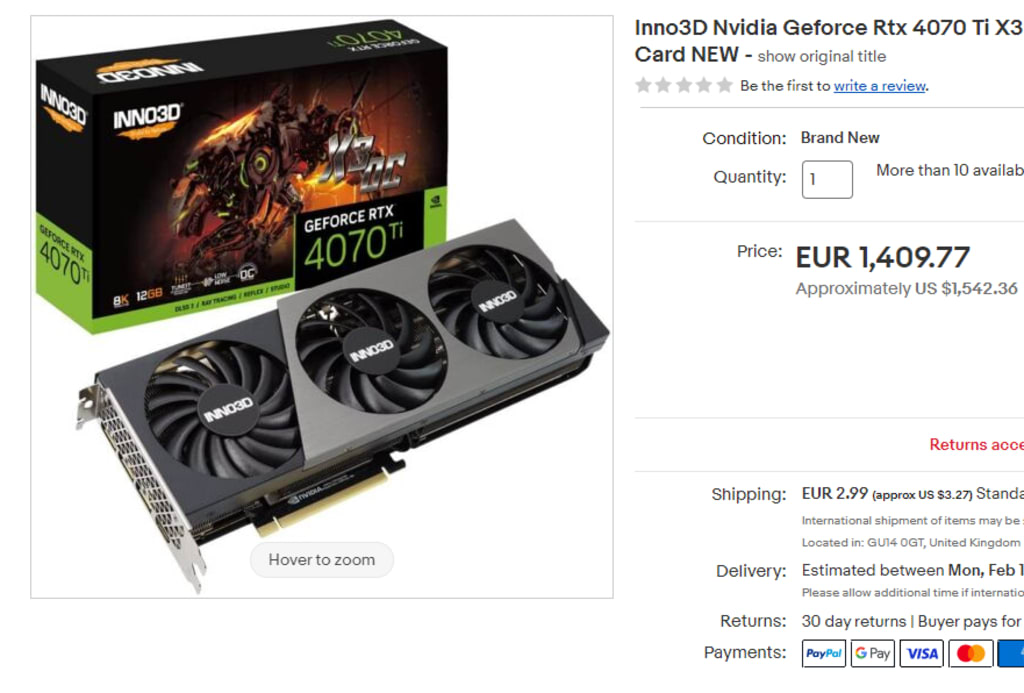This screenshot has width=1024, height=693.
Task: Open the 'write a review' link
Action: [x=880, y=86]
